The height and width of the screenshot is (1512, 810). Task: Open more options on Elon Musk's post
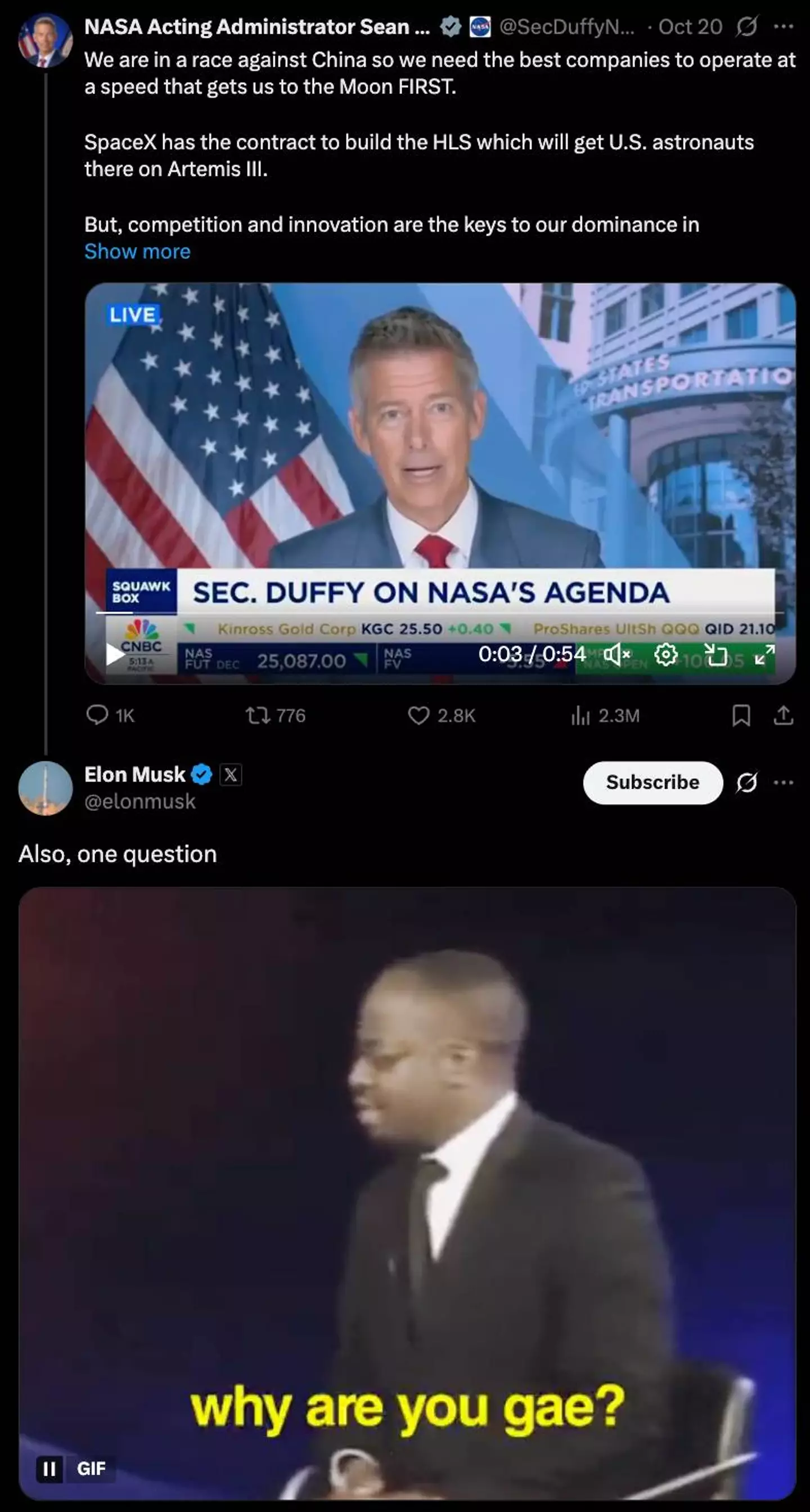[x=784, y=782]
